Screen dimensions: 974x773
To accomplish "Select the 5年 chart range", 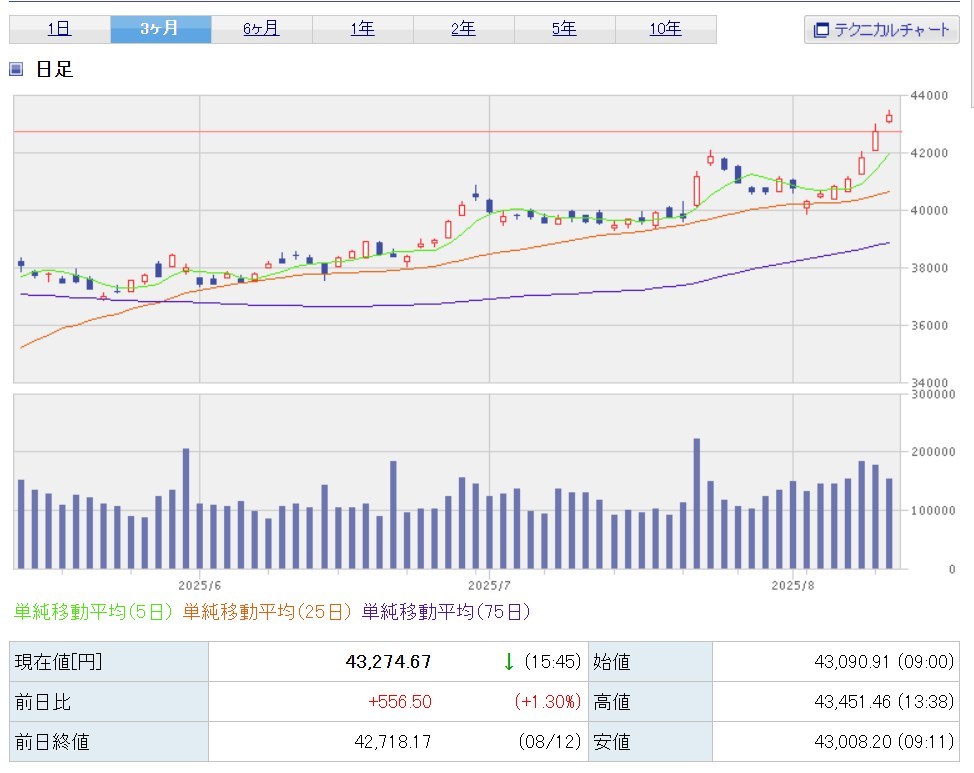I will (564, 29).
